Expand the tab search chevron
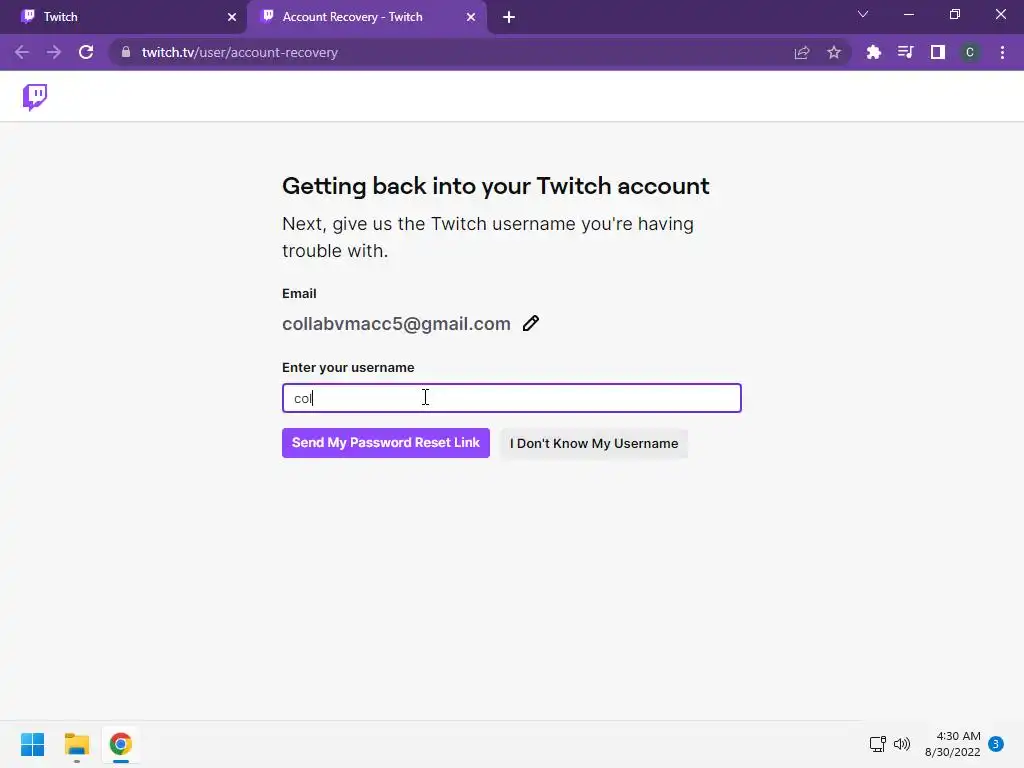Screen dimensions: 1024x768 pos(863,14)
